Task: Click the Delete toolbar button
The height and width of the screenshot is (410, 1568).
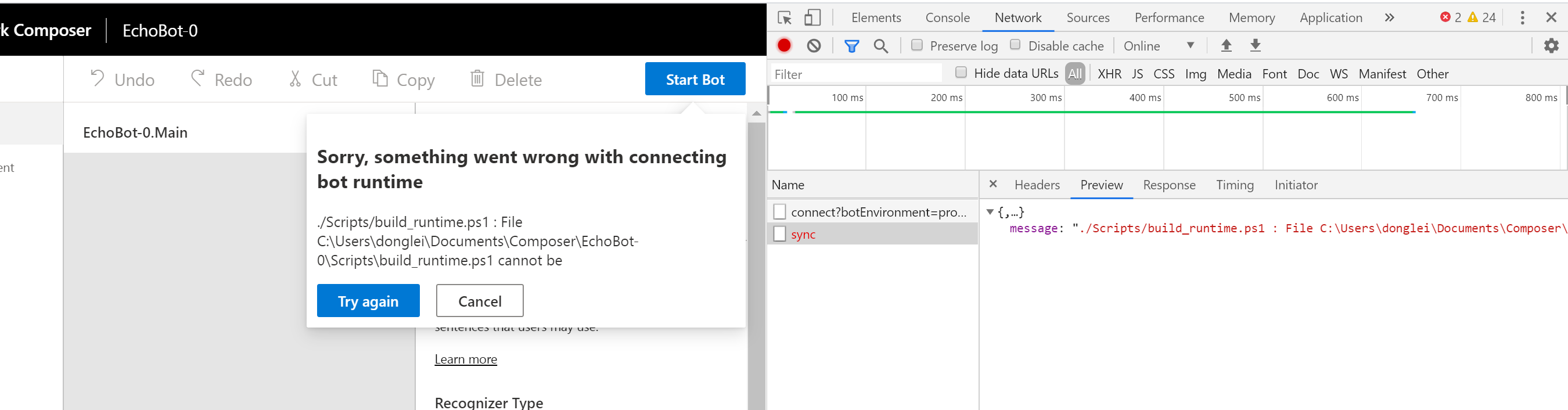Action: [x=506, y=80]
